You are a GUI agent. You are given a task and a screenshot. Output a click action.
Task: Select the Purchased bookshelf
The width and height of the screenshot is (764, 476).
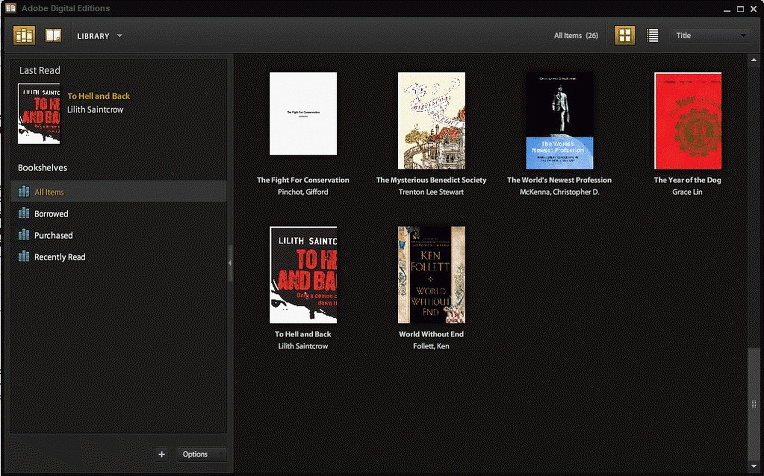(x=118, y=235)
